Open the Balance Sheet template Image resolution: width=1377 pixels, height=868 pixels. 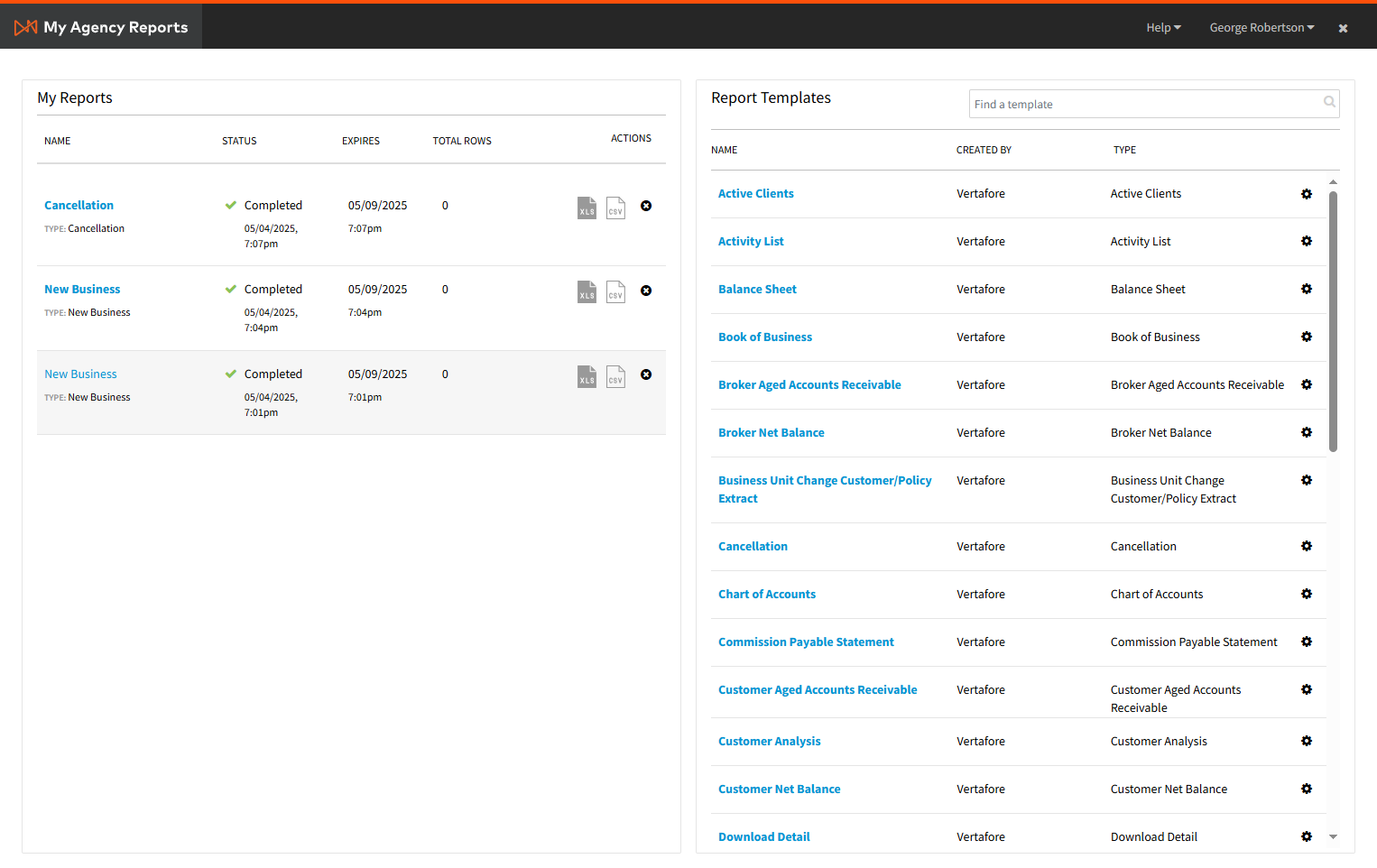pos(757,290)
